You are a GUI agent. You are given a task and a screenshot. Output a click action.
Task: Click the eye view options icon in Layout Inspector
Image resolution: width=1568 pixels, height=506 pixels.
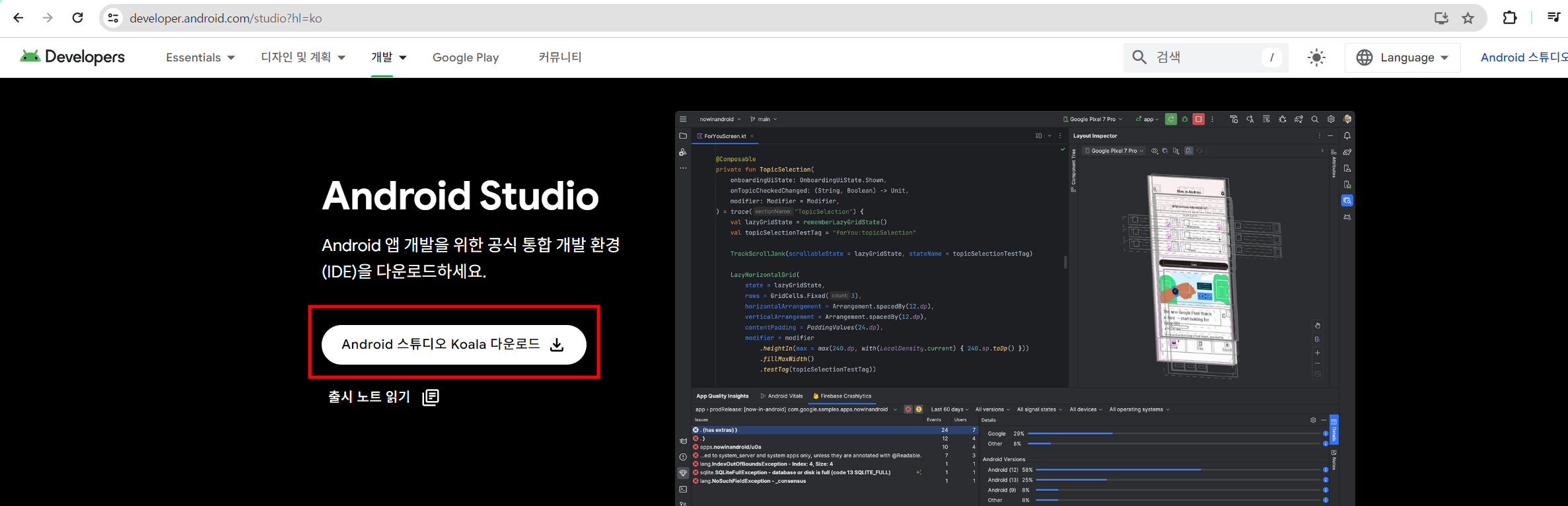click(x=1155, y=151)
